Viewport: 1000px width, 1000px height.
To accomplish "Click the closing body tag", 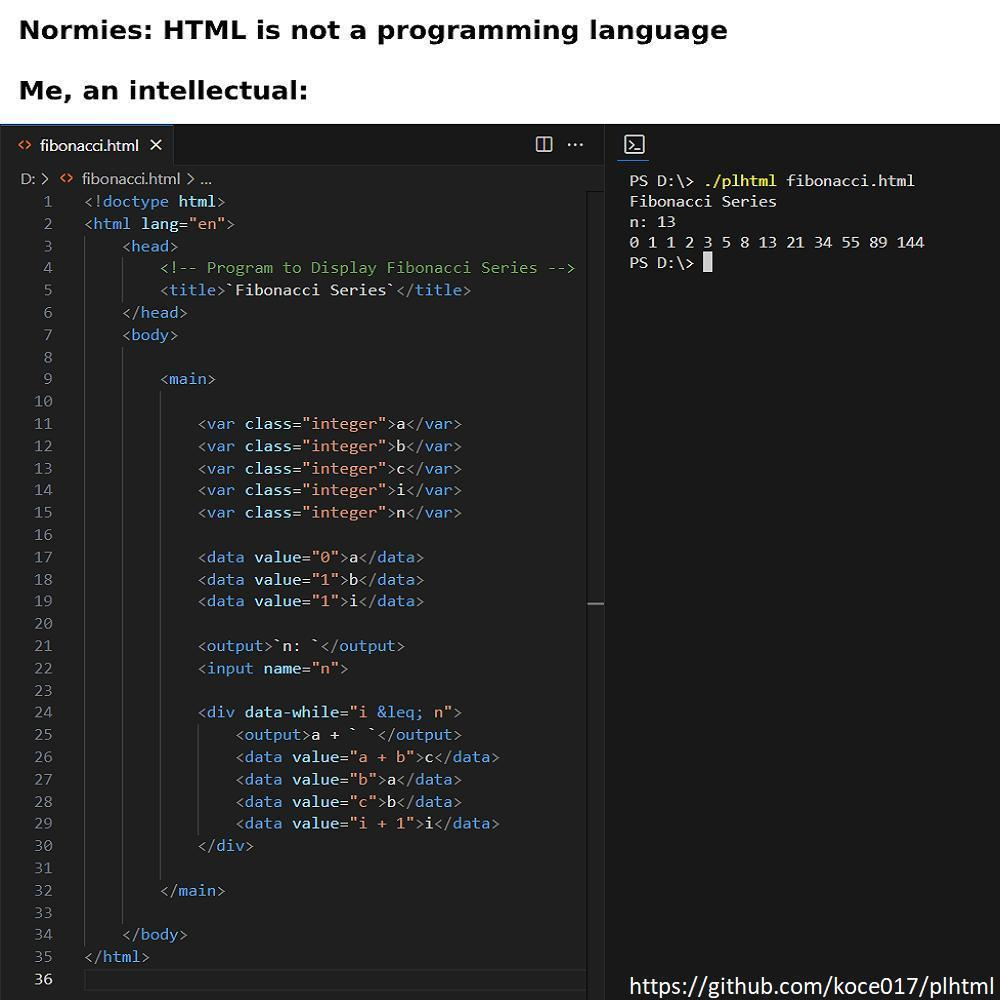I will (x=155, y=934).
